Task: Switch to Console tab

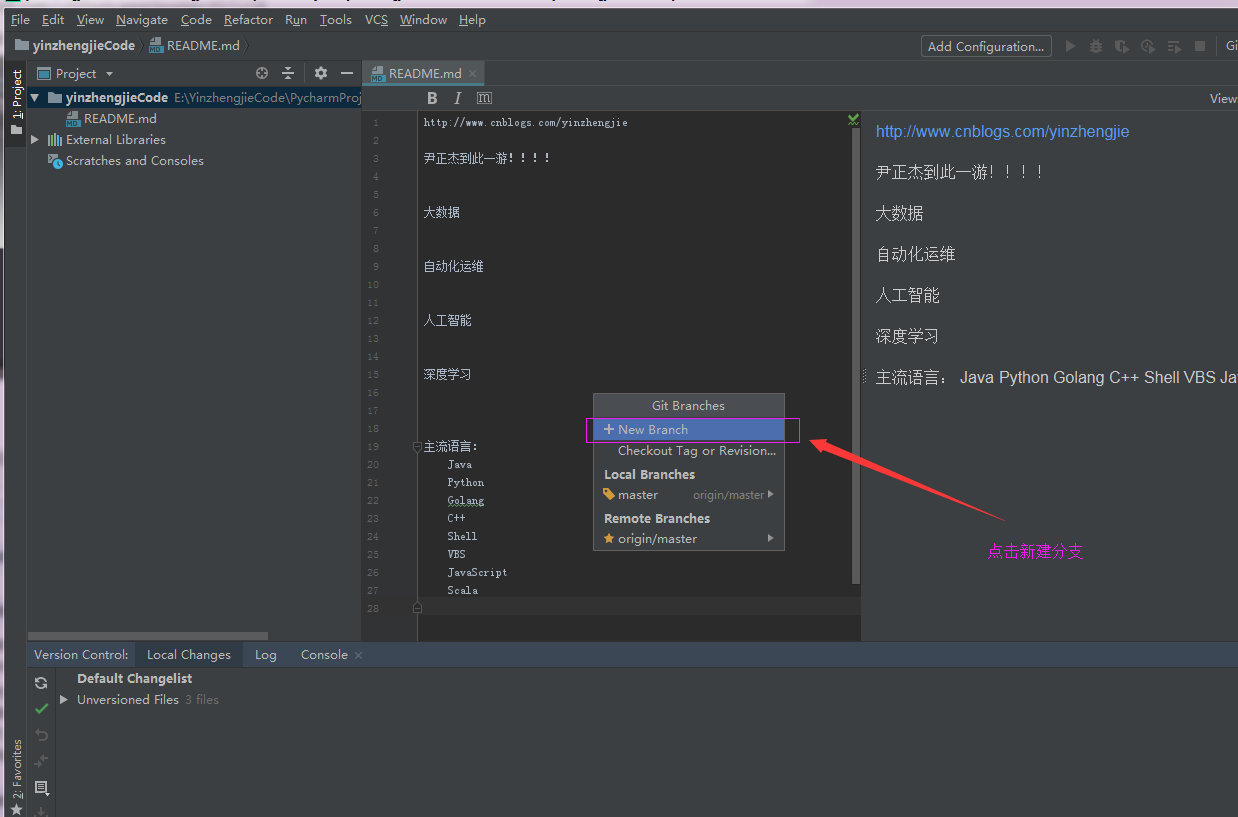Action: (324, 655)
